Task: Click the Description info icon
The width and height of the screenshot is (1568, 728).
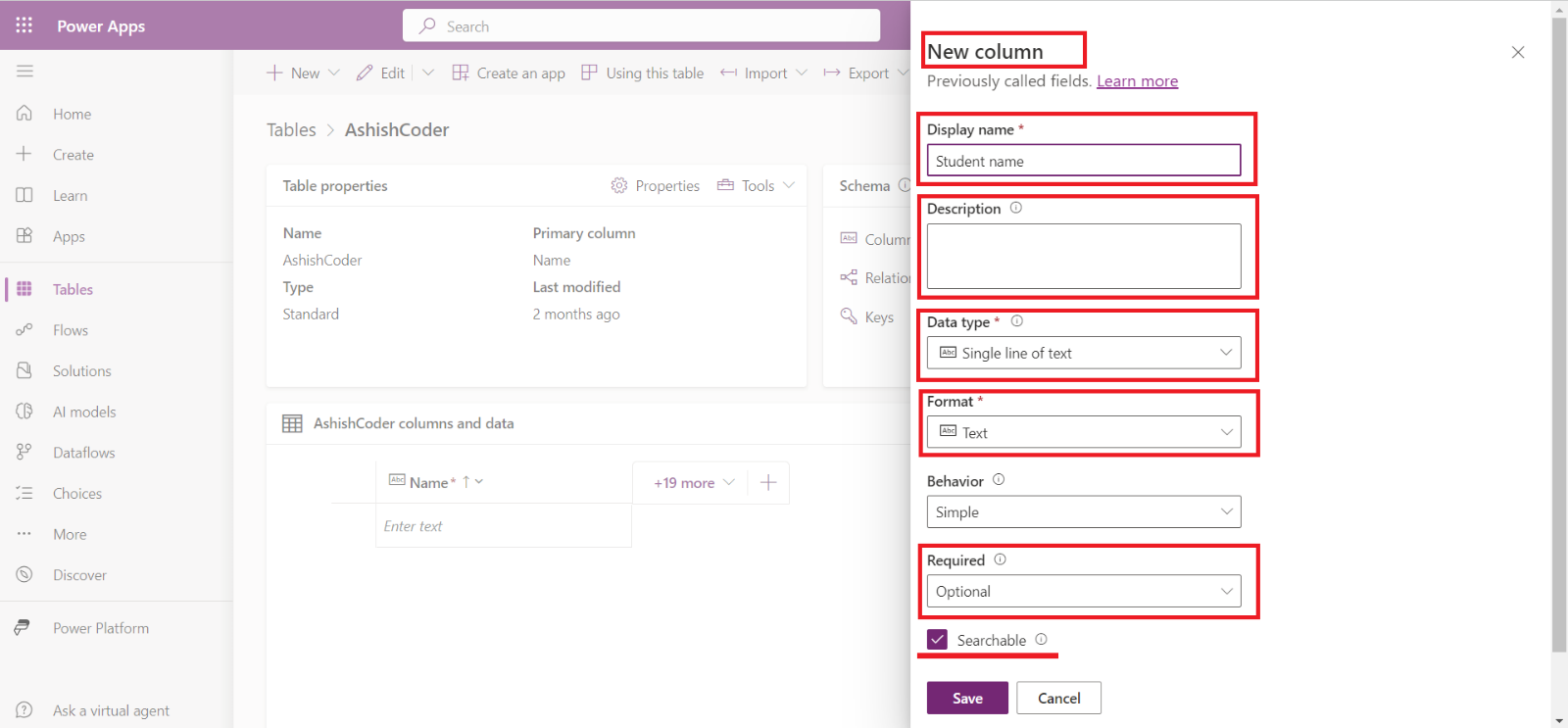Action: tap(1015, 208)
